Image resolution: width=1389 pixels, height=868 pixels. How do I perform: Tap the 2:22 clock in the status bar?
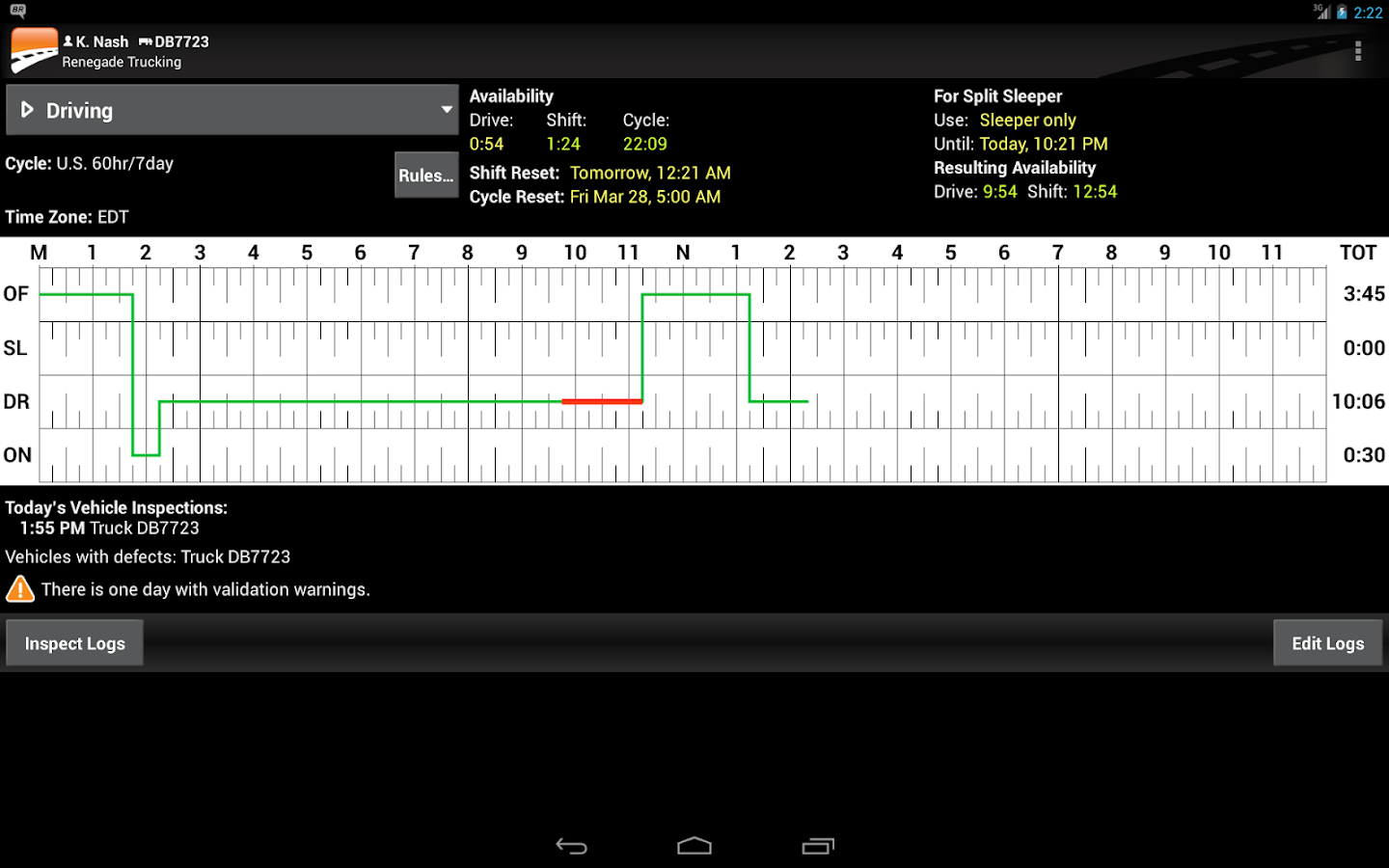coord(1369,12)
